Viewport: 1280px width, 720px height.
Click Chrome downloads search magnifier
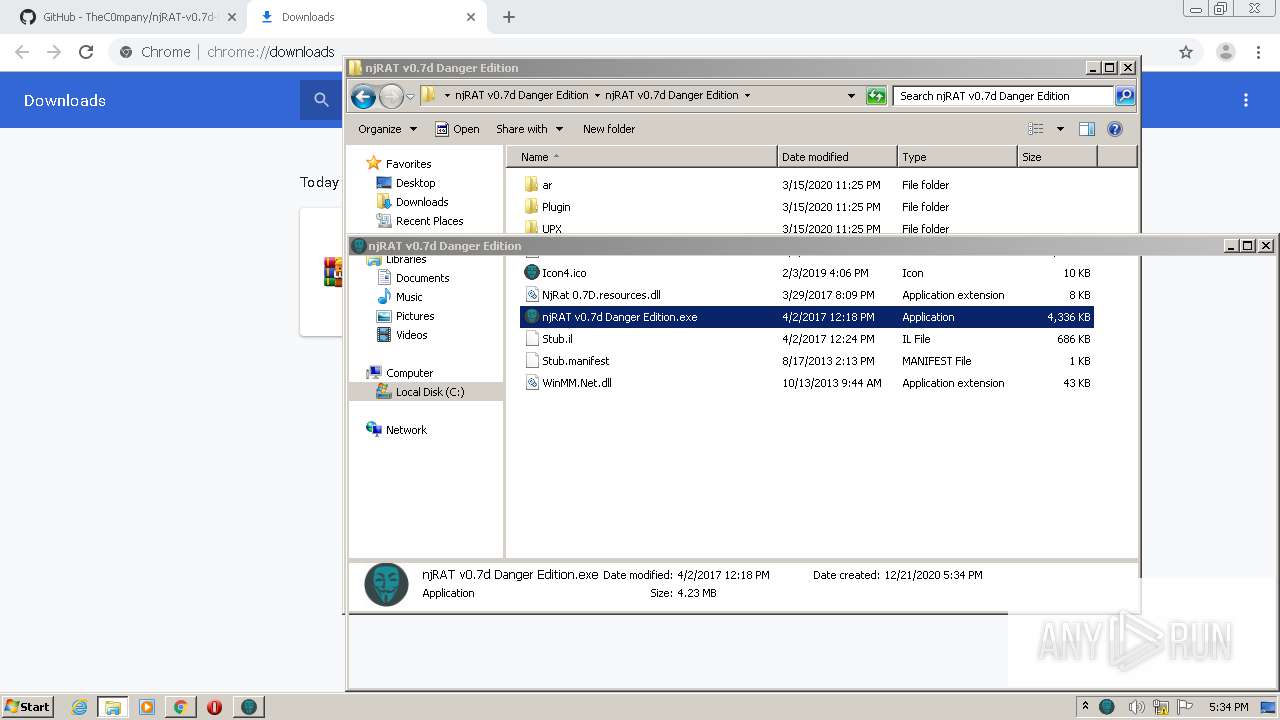coord(321,100)
